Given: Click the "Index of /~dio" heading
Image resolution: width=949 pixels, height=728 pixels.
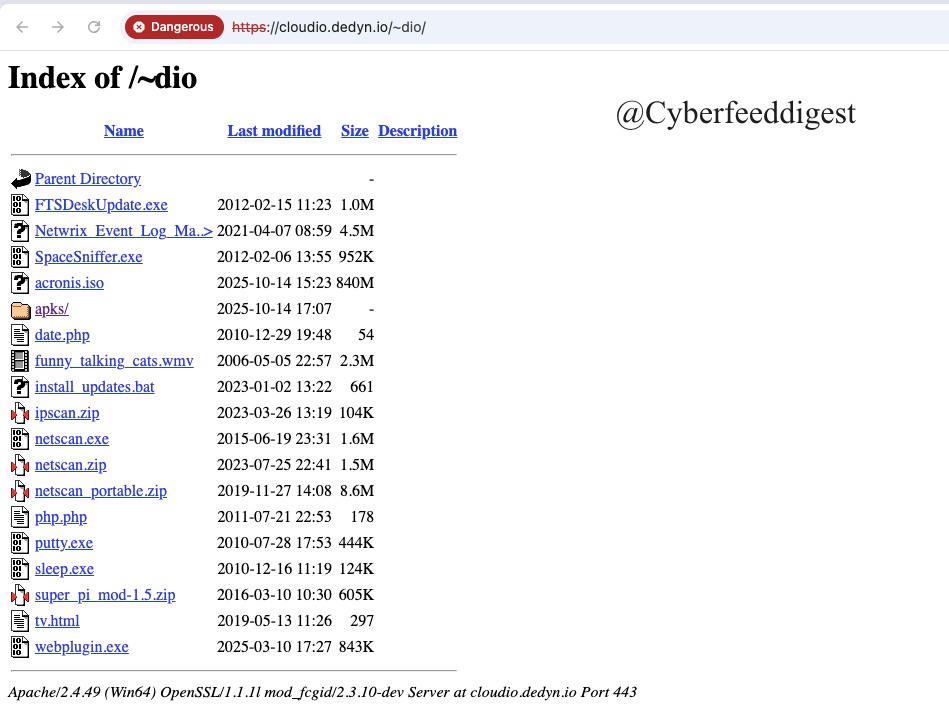Looking at the screenshot, I should point(102,78).
